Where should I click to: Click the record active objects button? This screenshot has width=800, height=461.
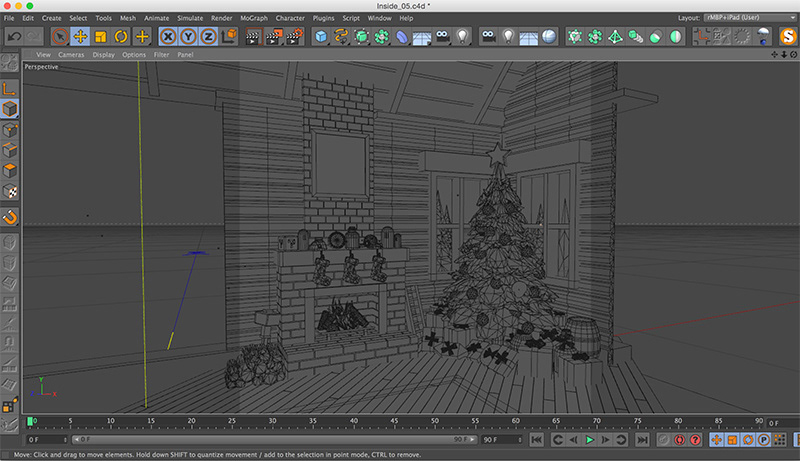click(x=663, y=440)
